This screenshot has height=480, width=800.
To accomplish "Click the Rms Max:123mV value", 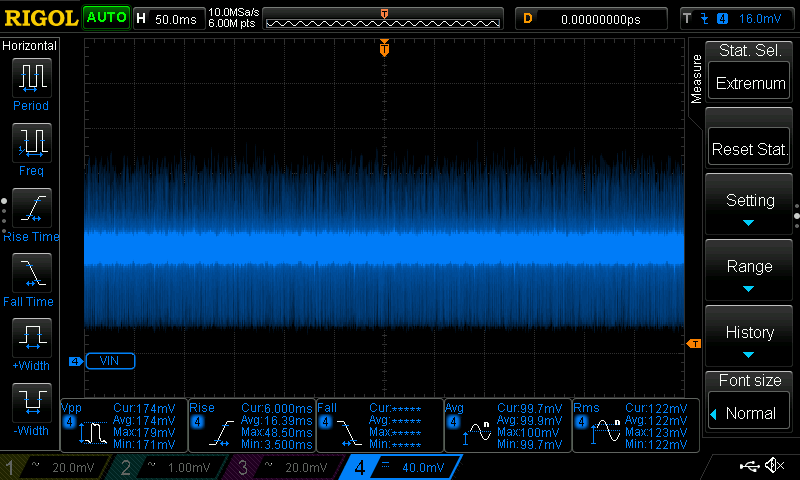I will tap(656, 433).
